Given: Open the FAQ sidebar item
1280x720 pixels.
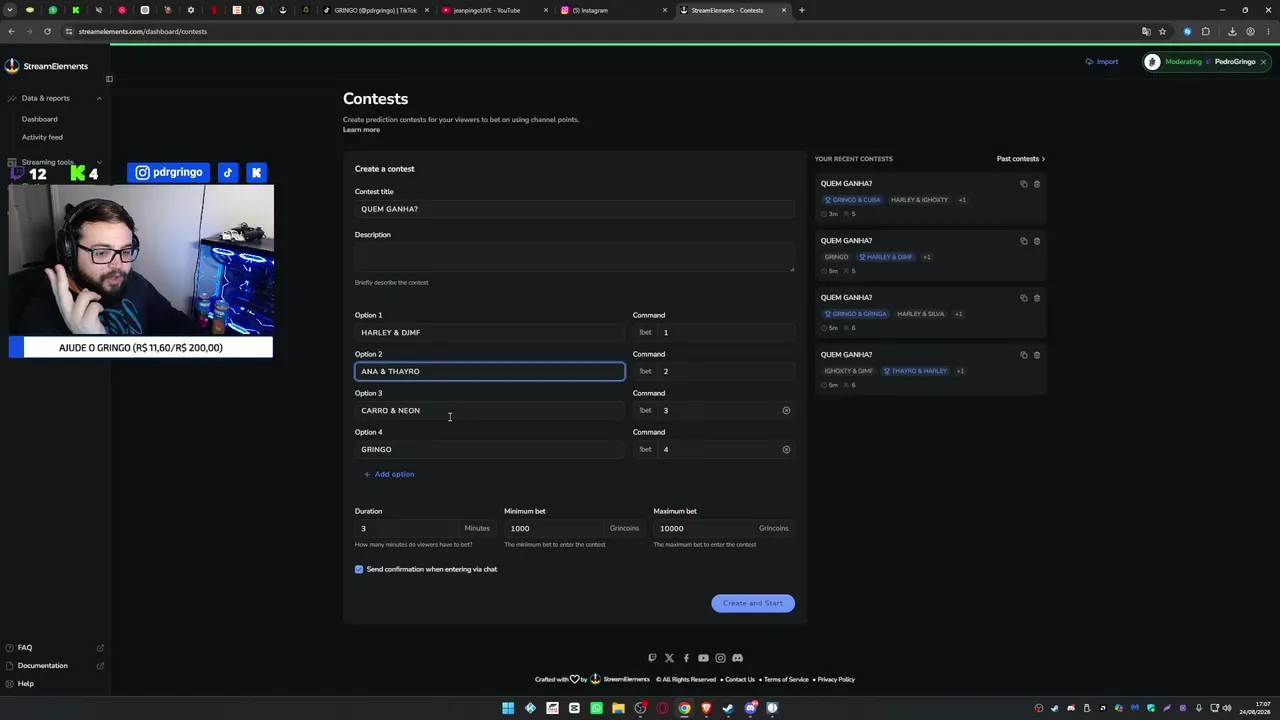Looking at the screenshot, I should (x=25, y=648).
